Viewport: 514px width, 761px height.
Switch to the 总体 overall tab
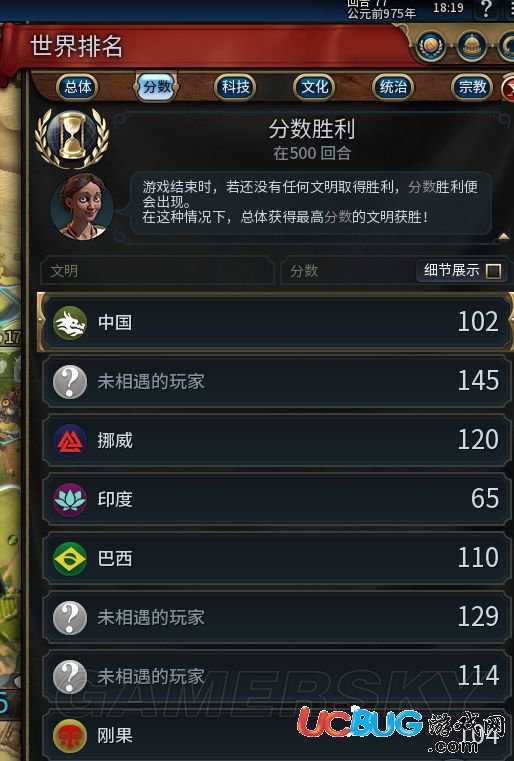78,87
